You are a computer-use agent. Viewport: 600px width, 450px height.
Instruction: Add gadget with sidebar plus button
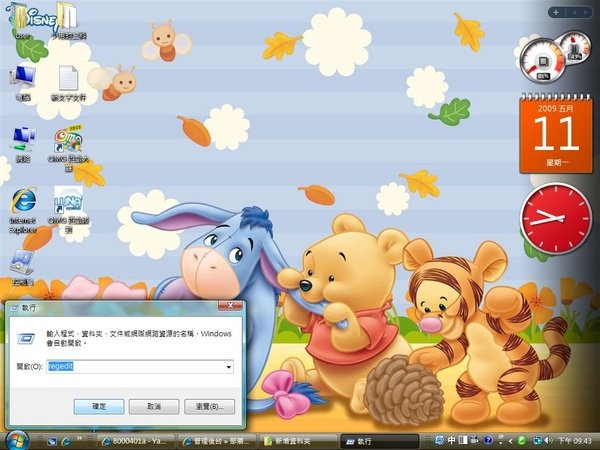point(556,12)
